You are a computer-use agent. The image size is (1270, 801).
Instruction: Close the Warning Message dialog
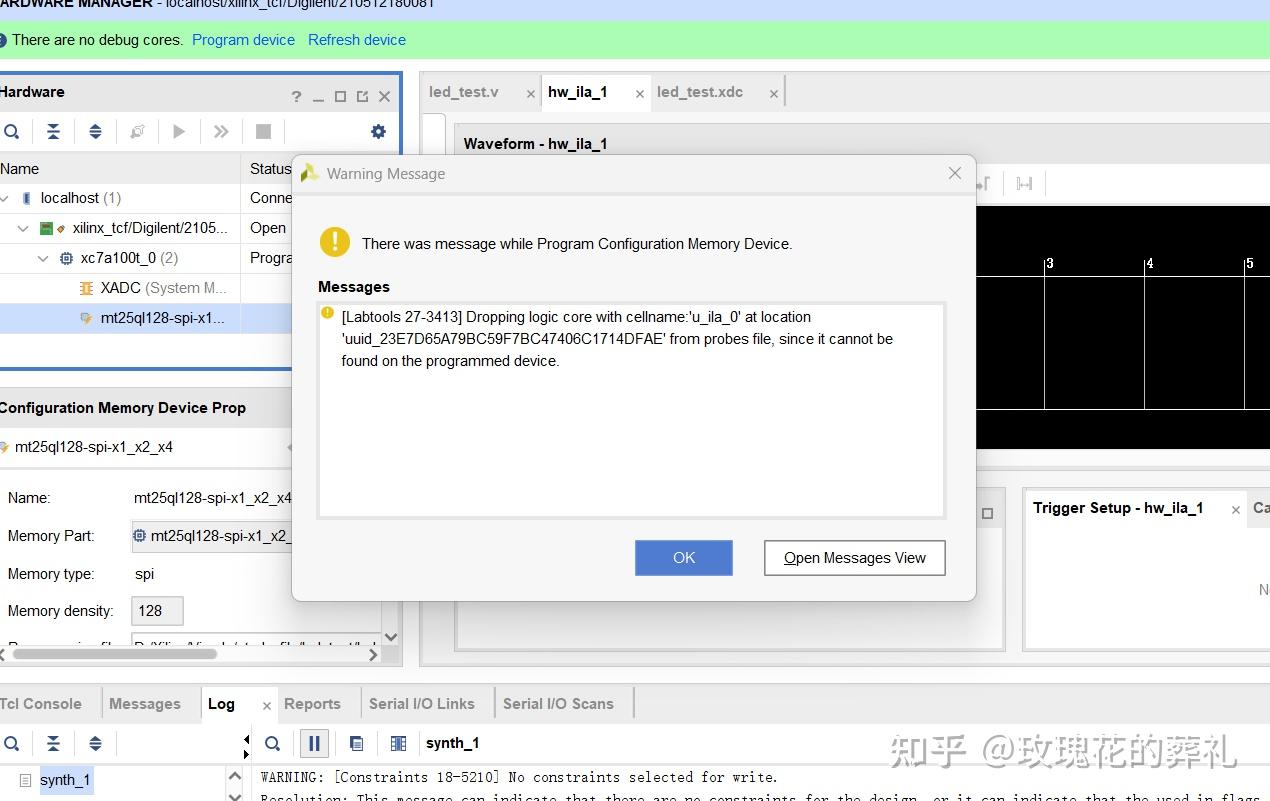pyautogui.click(x=955, y=173)
